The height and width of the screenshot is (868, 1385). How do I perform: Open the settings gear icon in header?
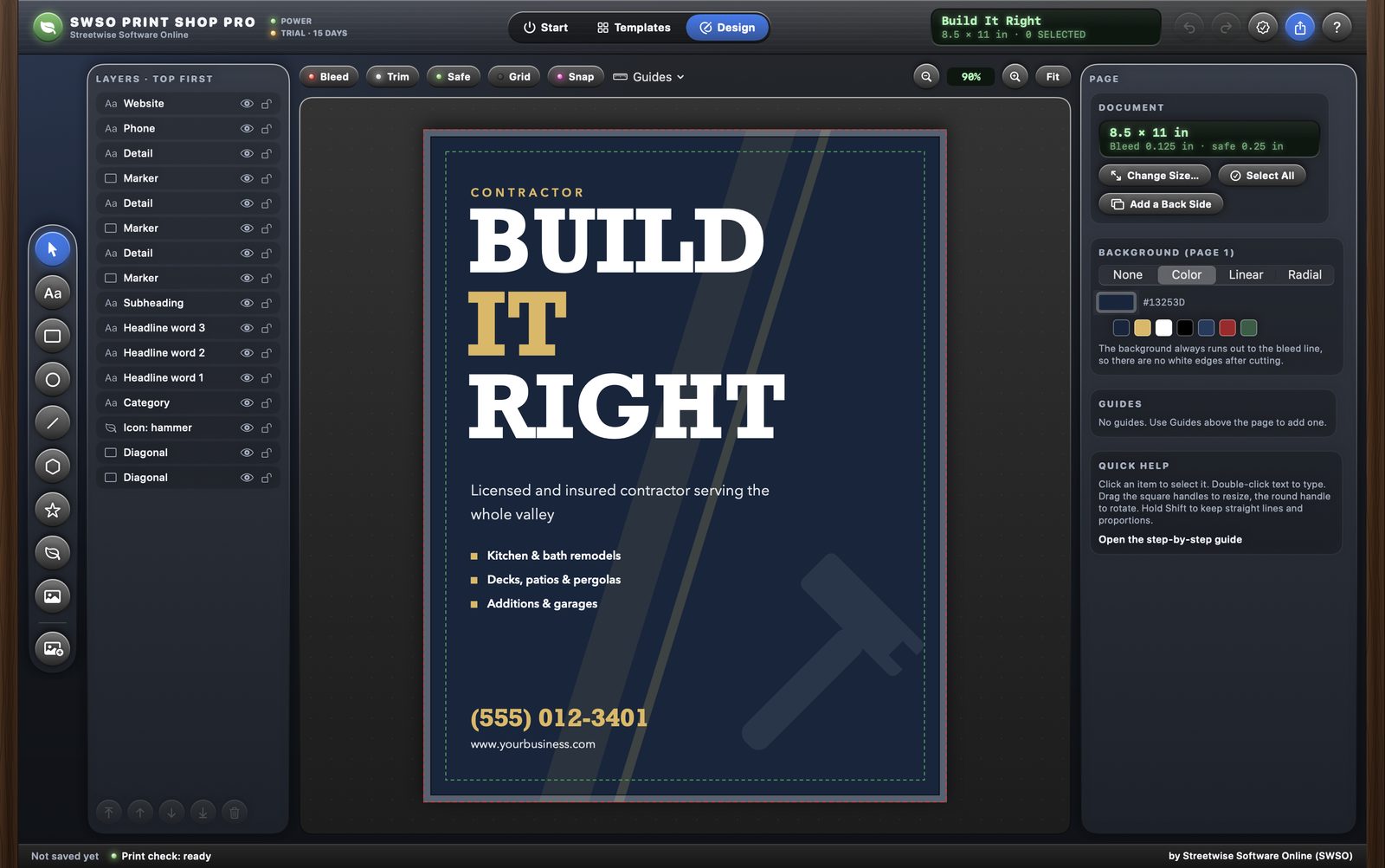(1263, 27)
